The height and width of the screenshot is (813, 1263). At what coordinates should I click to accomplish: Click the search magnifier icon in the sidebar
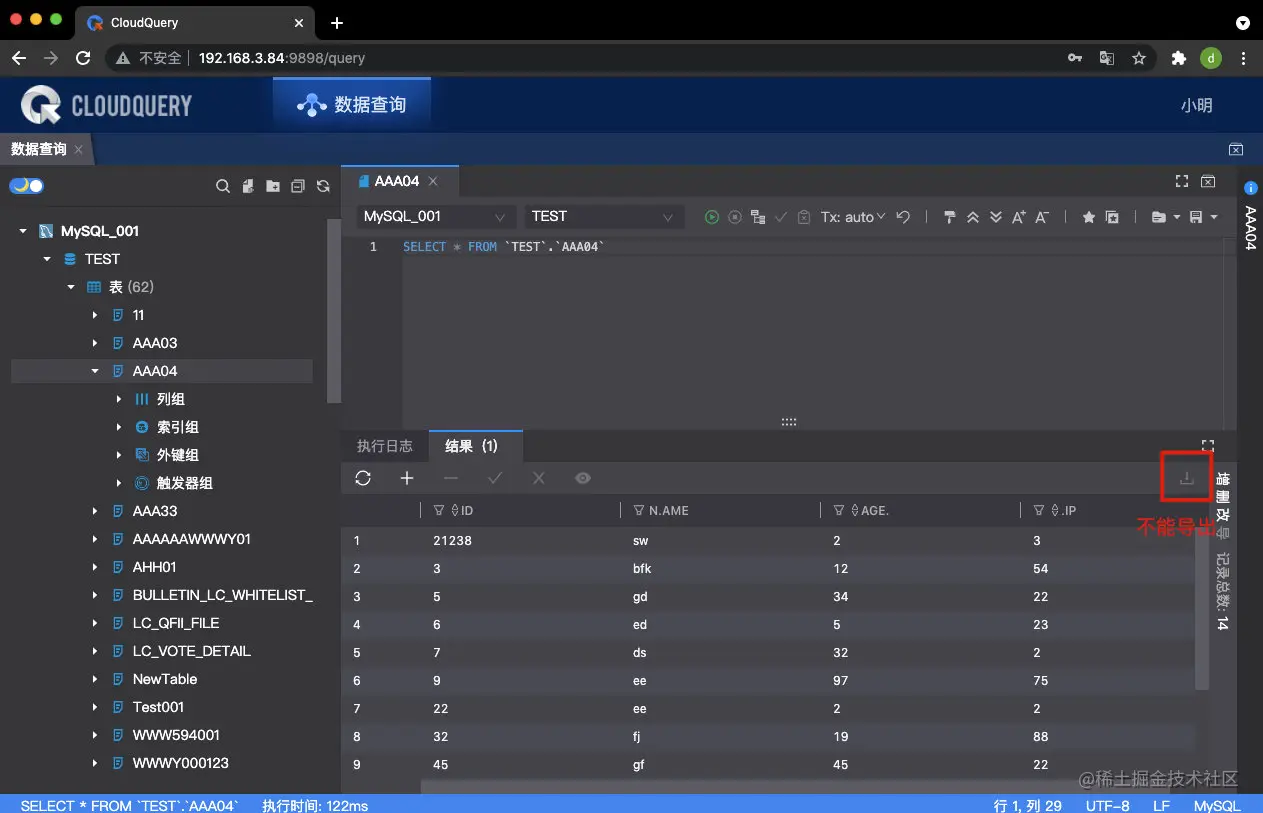point(224,186)
